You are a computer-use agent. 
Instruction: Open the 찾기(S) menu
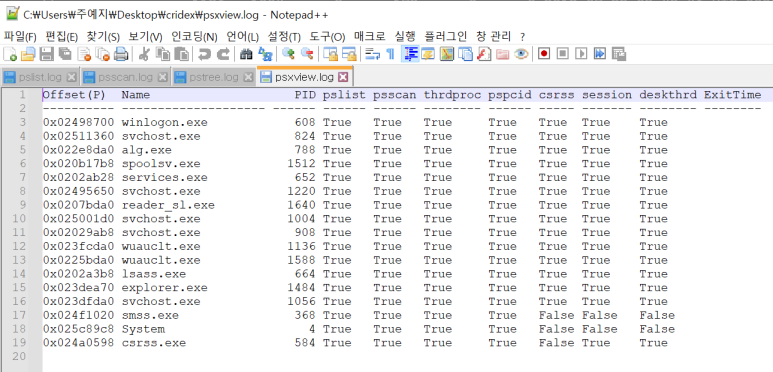click(103, 36)
